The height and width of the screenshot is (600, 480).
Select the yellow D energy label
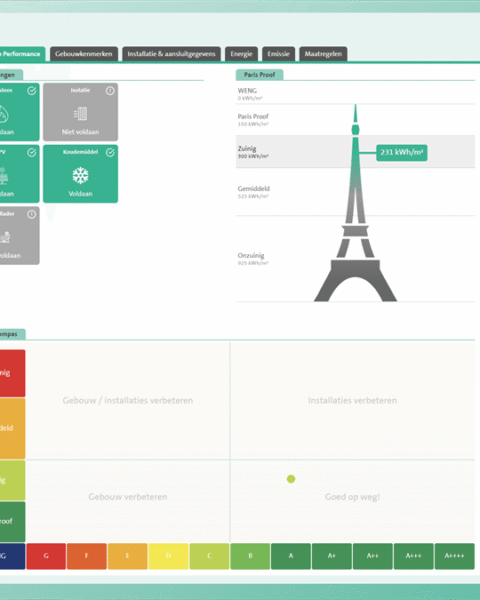coord(168,556)
